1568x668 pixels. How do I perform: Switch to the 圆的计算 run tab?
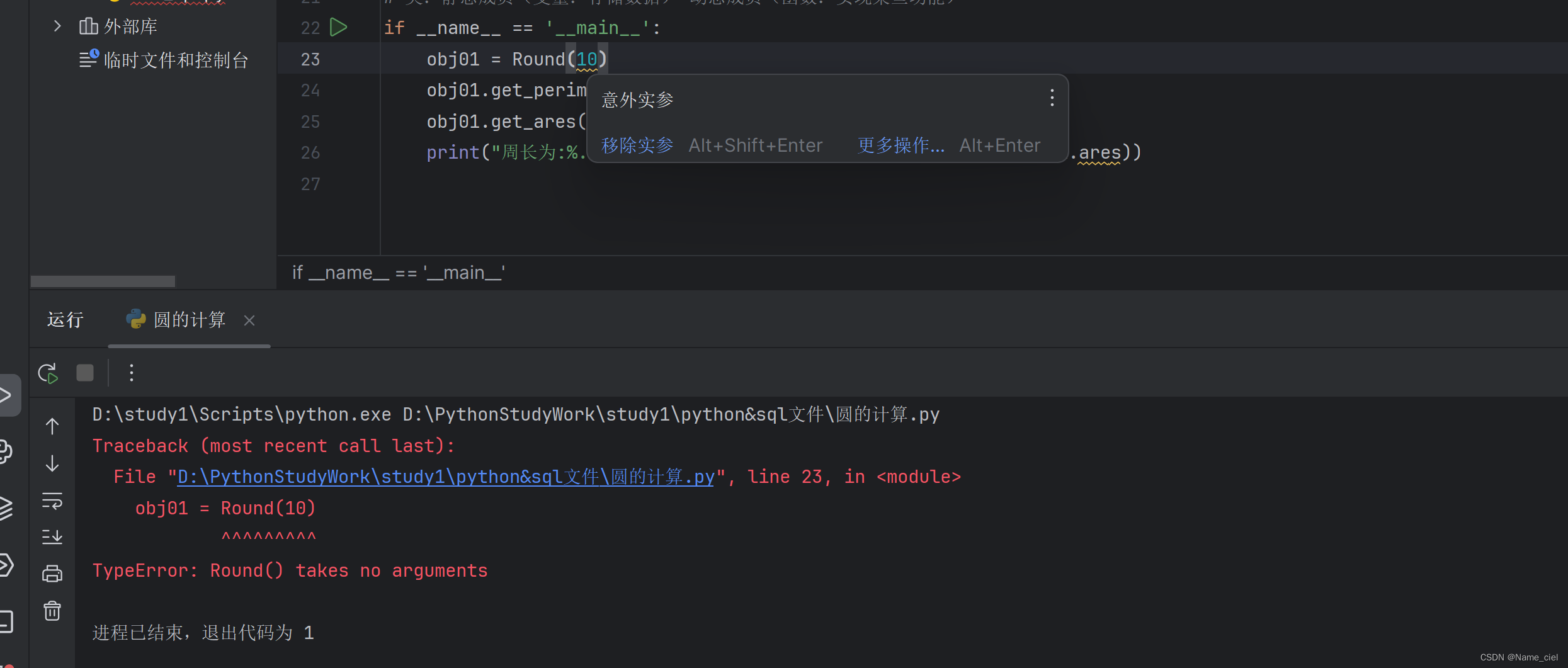click(189, 320)
